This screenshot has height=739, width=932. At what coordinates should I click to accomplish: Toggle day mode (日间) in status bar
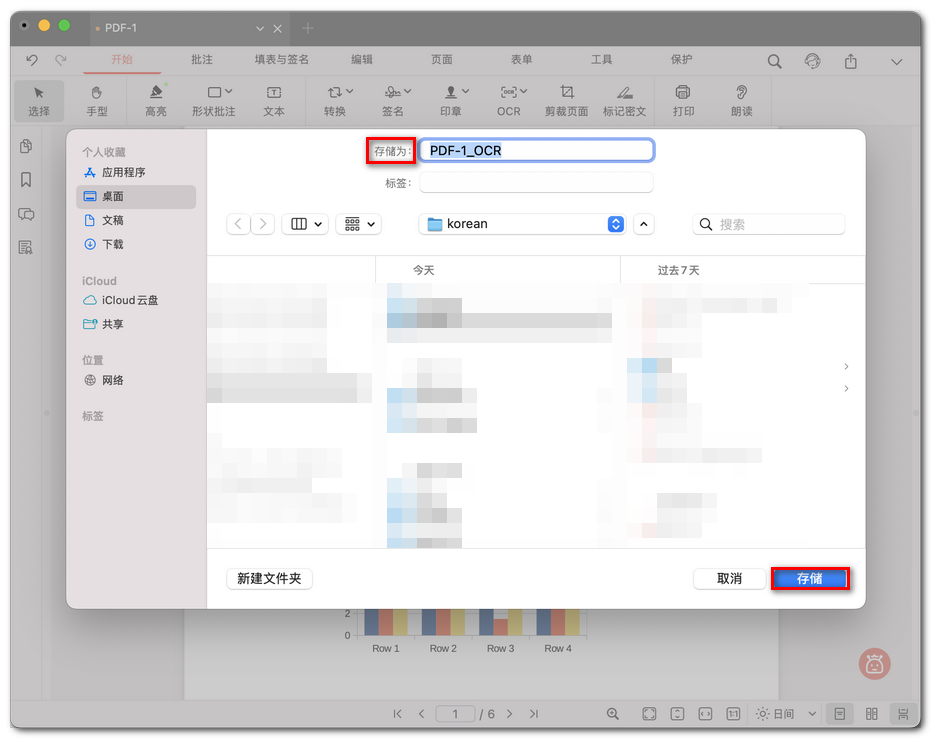click(x=778, y=714)
